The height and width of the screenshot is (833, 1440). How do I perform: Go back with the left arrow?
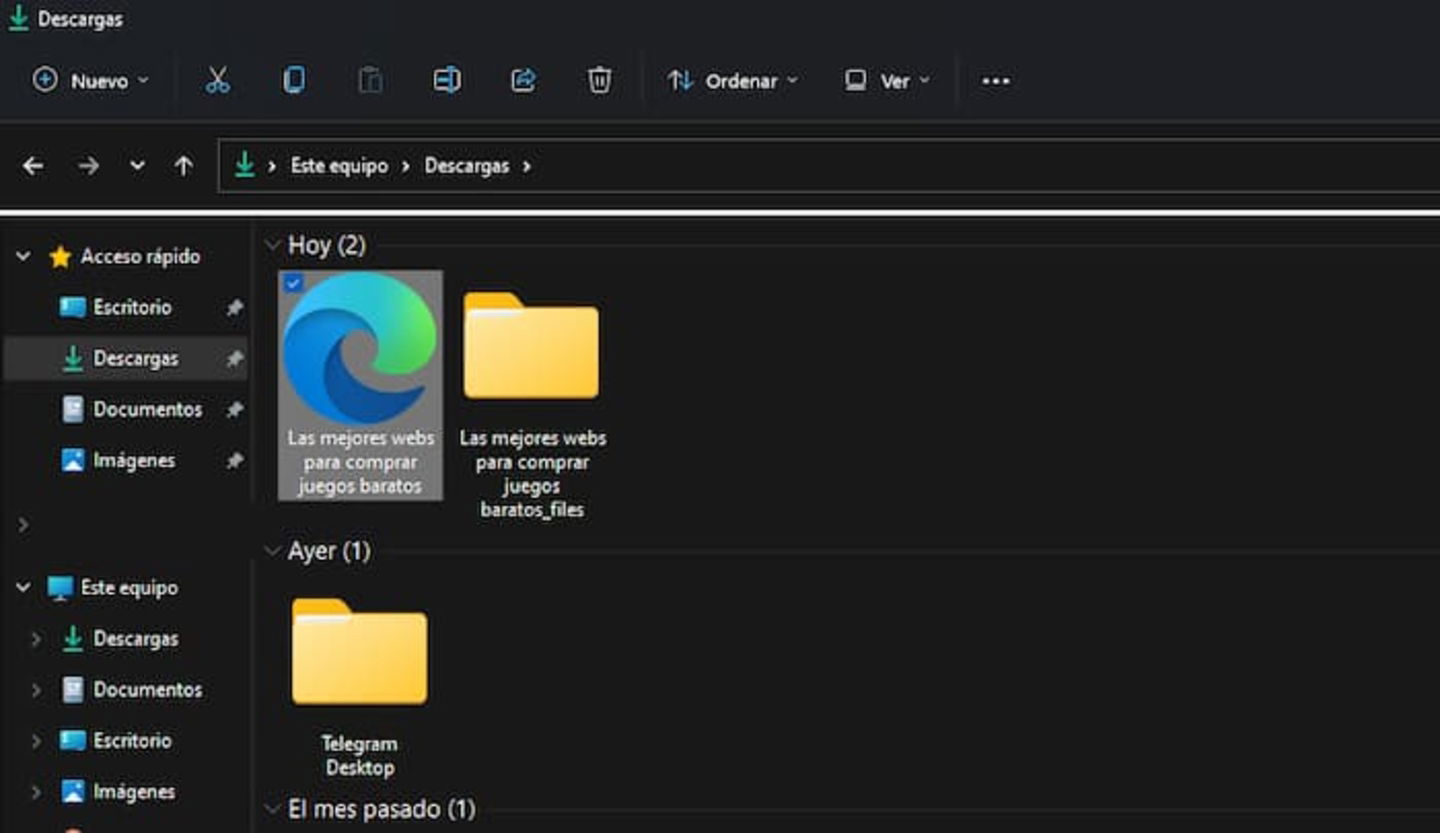(33, 166)
